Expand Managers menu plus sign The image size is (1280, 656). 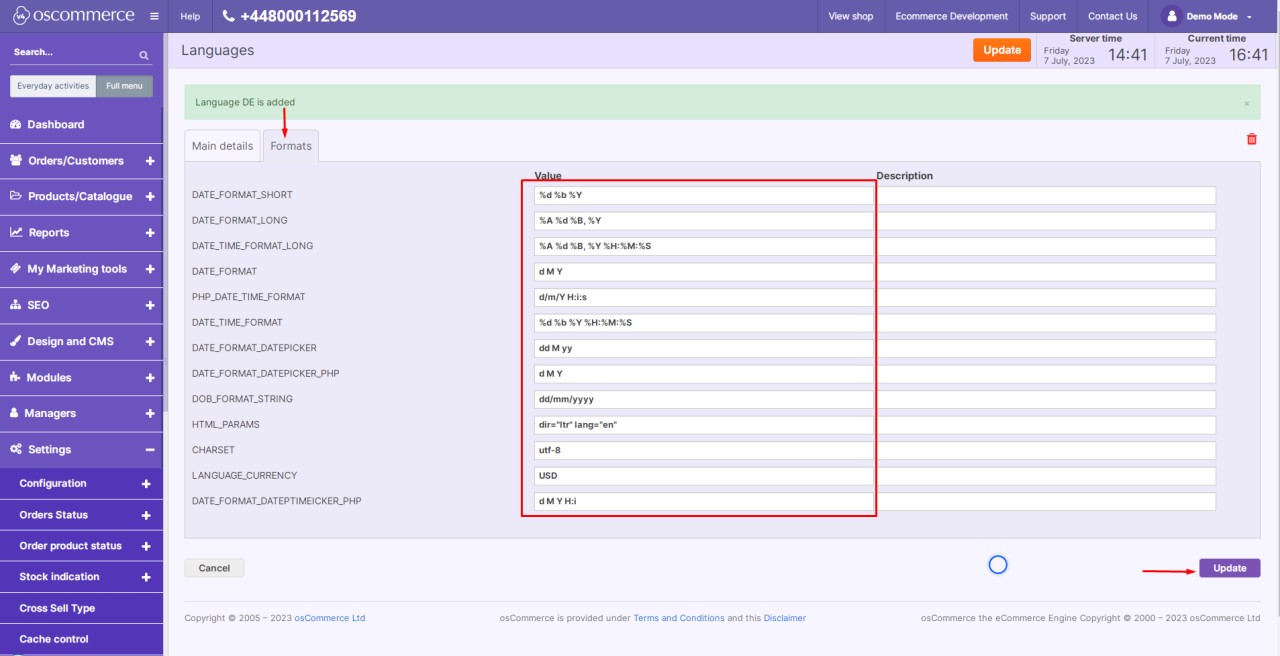pos(150,413)
